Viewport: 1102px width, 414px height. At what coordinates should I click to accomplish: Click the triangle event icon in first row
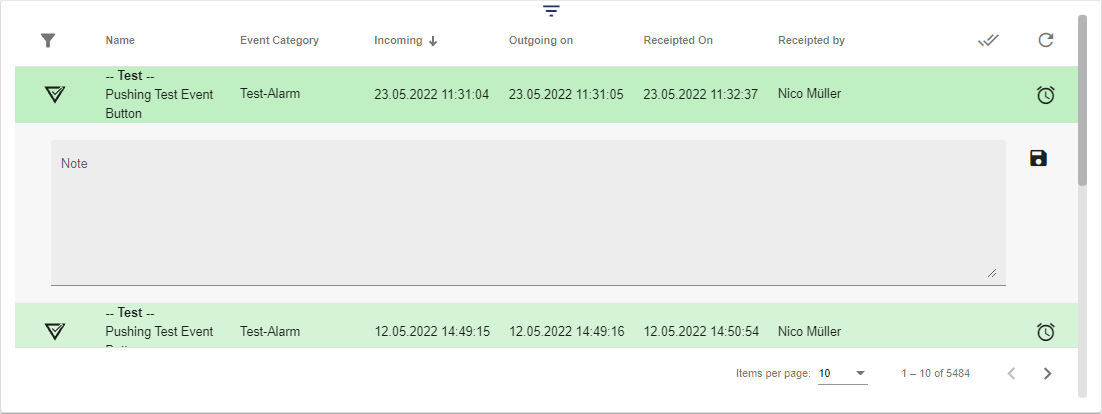tap(55, 94)
